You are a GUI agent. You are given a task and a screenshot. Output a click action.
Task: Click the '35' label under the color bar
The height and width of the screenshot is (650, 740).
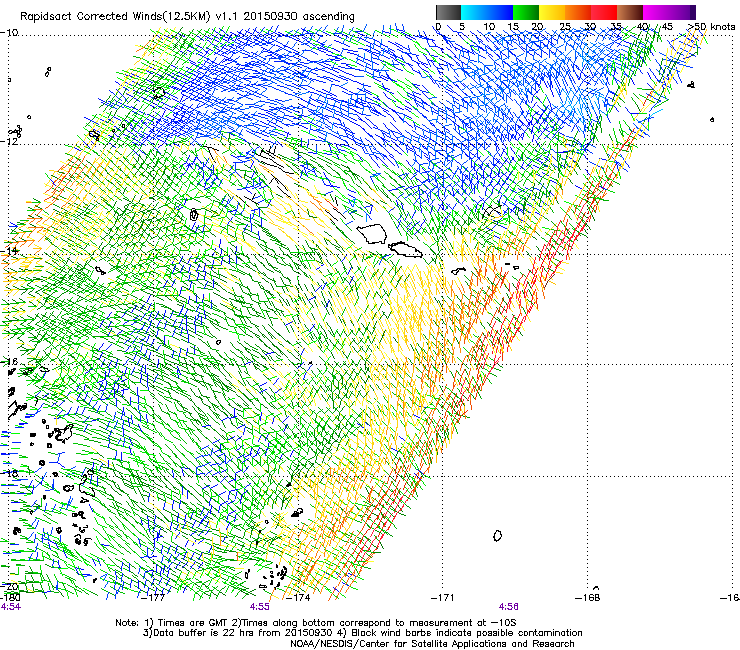tap(616, 27)
